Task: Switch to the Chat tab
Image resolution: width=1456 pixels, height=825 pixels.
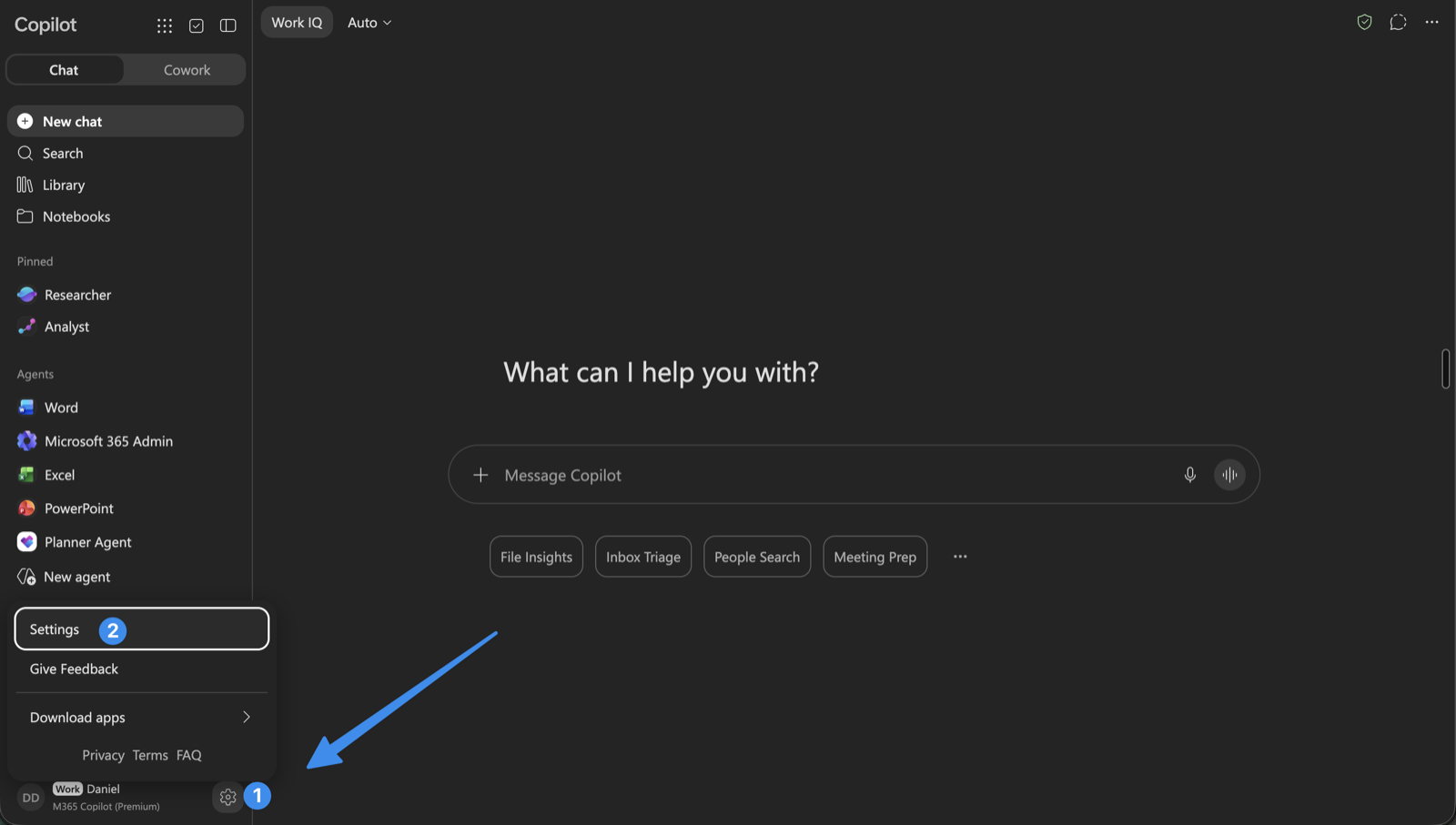Action: [65, 70]
